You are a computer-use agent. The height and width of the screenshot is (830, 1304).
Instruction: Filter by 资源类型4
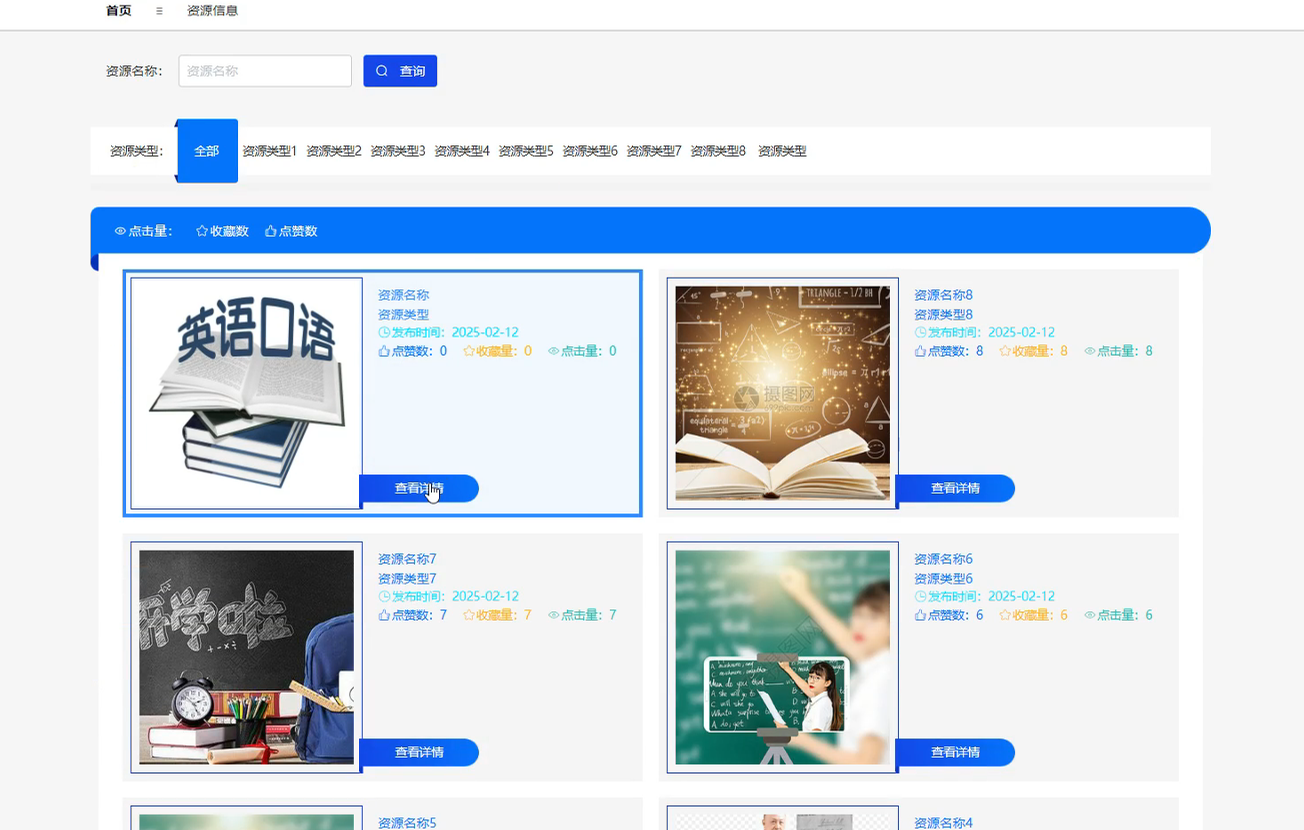click(x=462, y=151)
